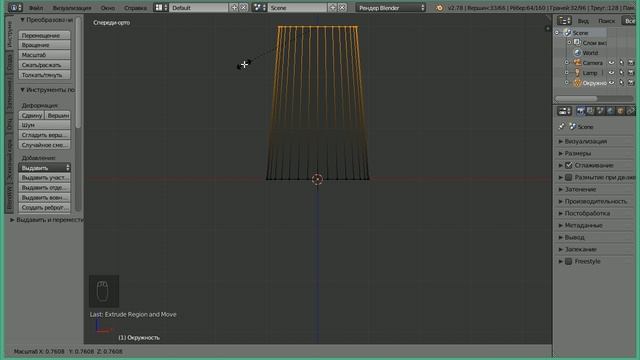Open the Визуализация menu in the header

point(72,8)
